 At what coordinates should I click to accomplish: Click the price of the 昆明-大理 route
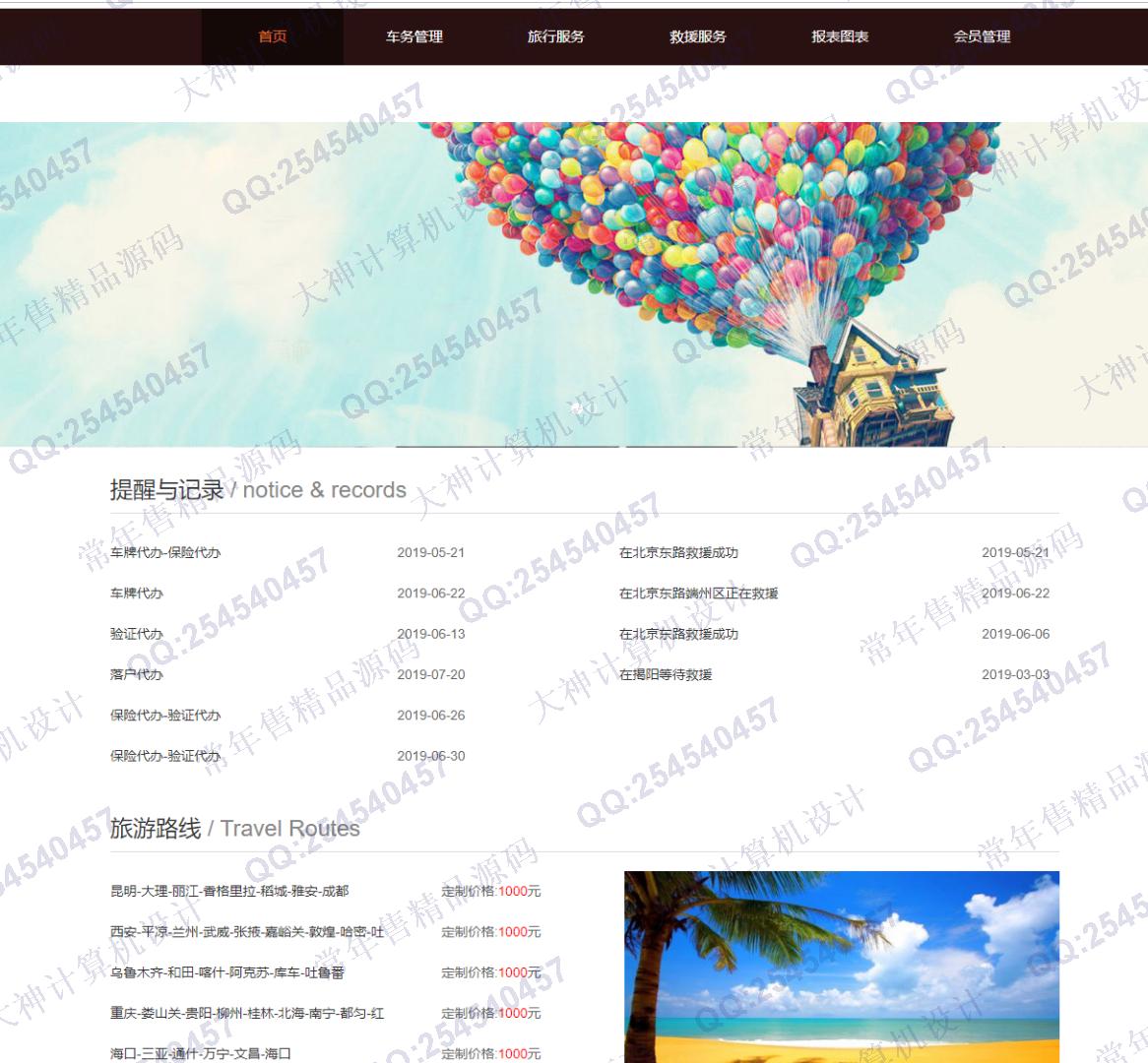491,891
